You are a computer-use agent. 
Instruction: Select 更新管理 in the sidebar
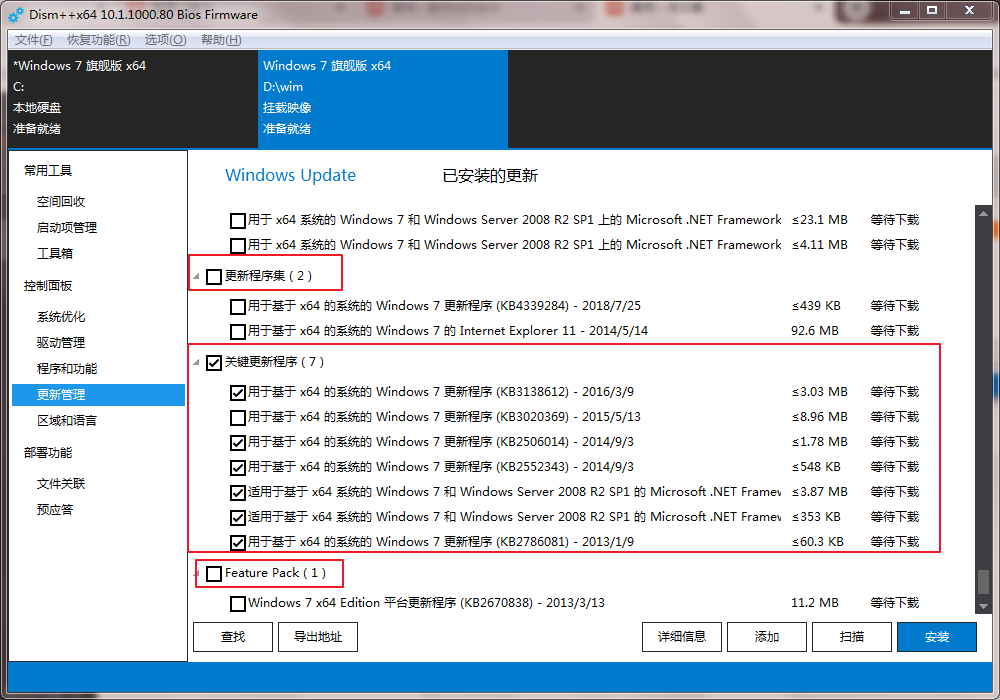point(98,395)
